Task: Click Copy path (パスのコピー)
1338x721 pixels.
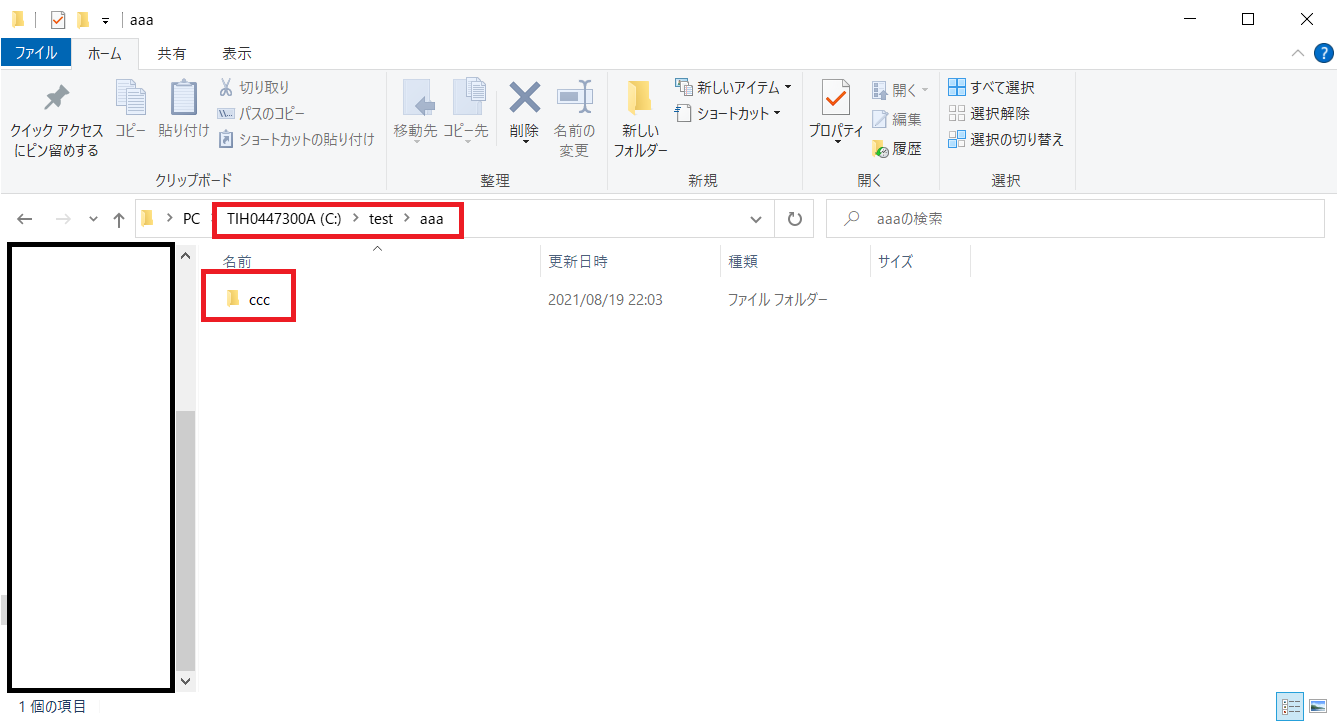Action: [x=261, y=114]
